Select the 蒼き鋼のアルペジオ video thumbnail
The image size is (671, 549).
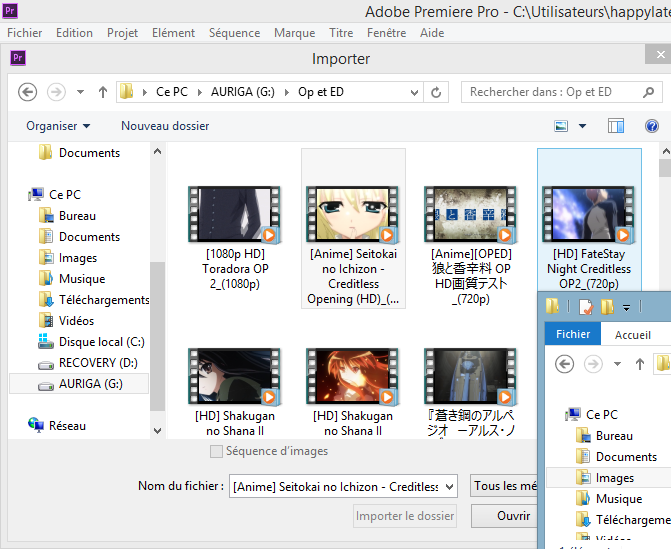pyautogui.click(x=471, y=377)
